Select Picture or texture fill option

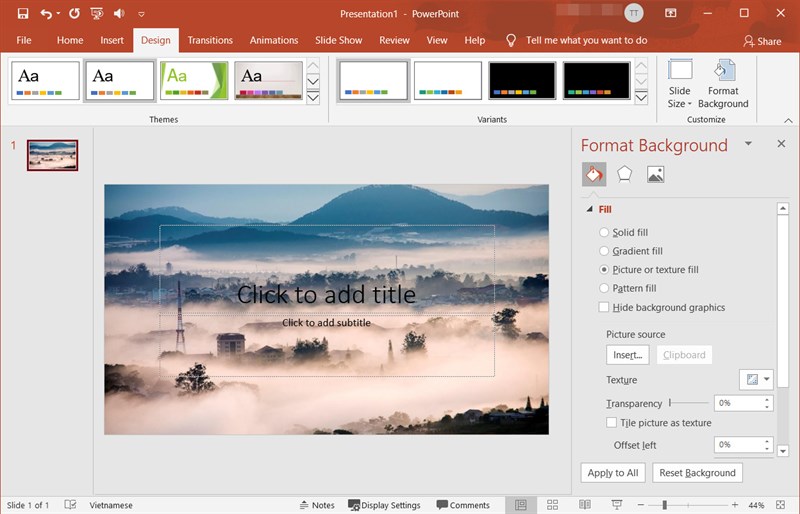648,270
